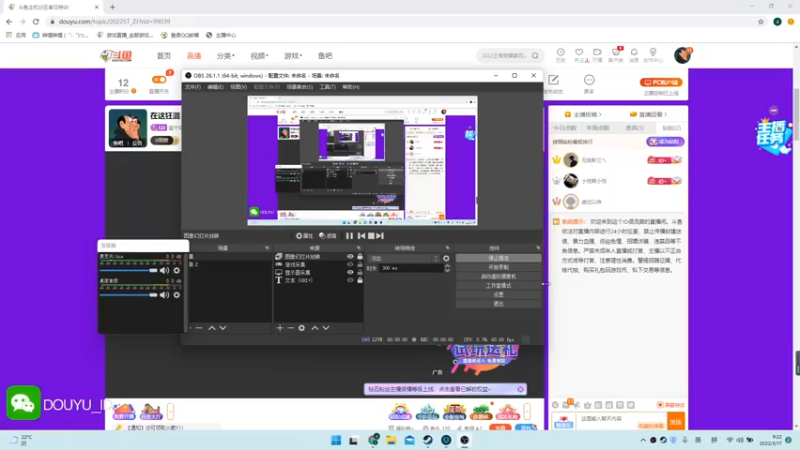Open the 文件(F) menu in OBS
This screenshot has width=800, height=450.
[192, 87]
